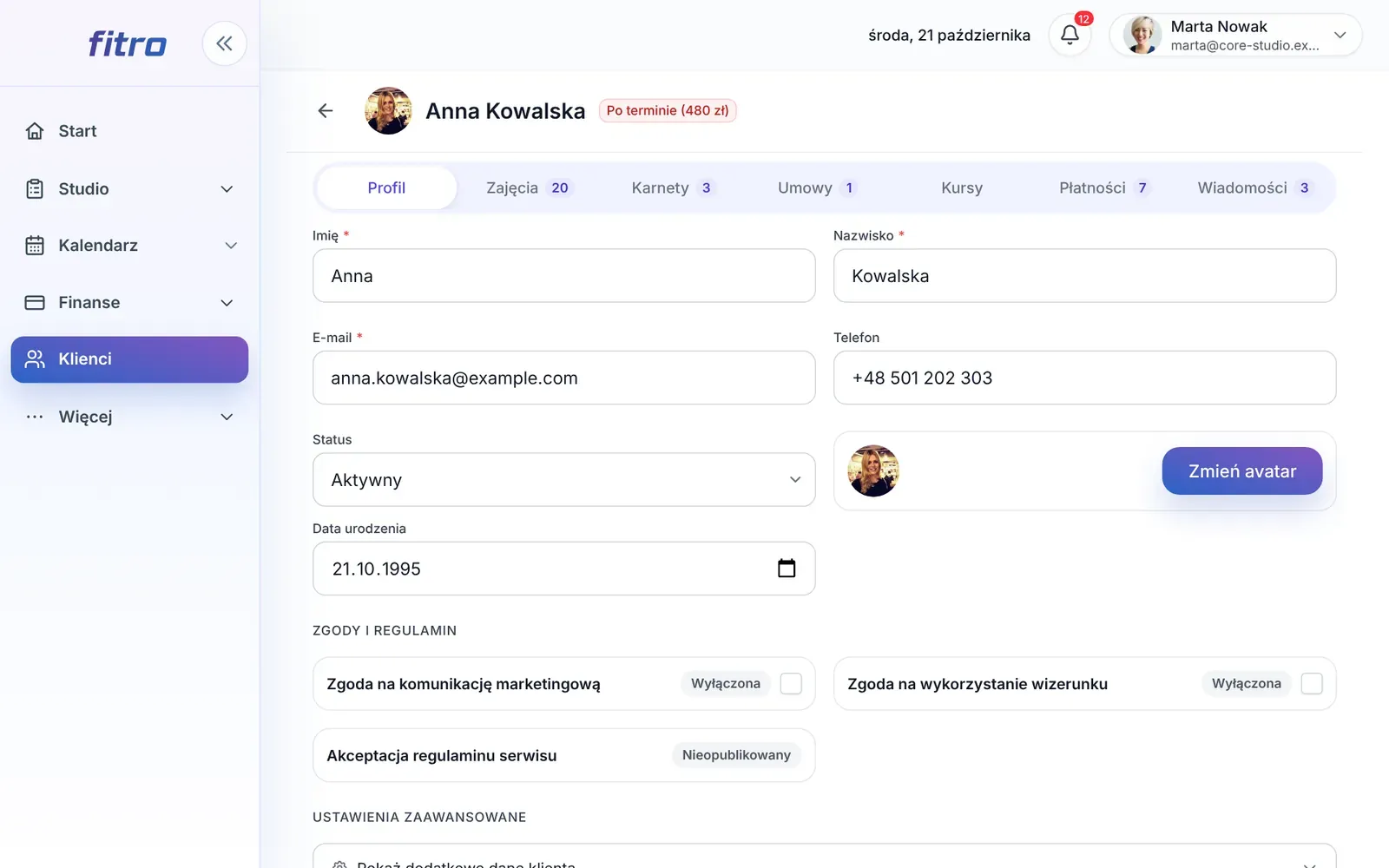This screenshot has height=868, width=1389.
Task: Open the Status dropdown showing Aktywny
Action: tap(564, 480)
